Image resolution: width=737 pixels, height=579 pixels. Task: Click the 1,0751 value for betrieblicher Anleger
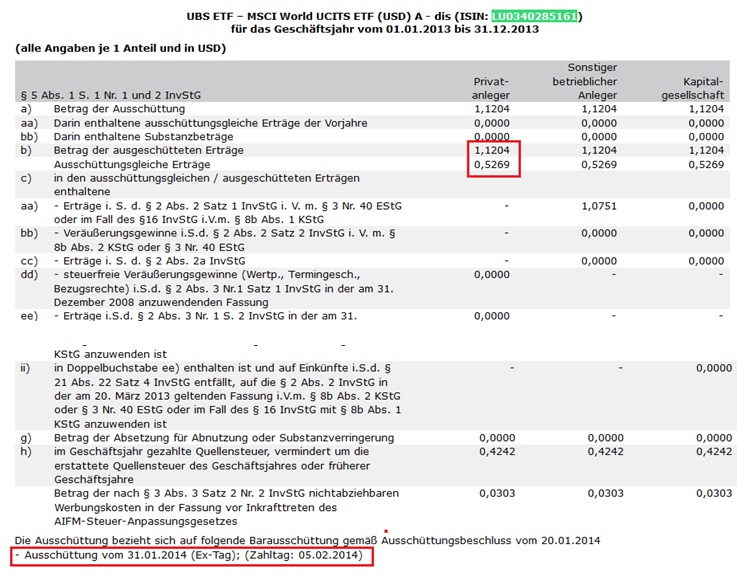(599, 206)
